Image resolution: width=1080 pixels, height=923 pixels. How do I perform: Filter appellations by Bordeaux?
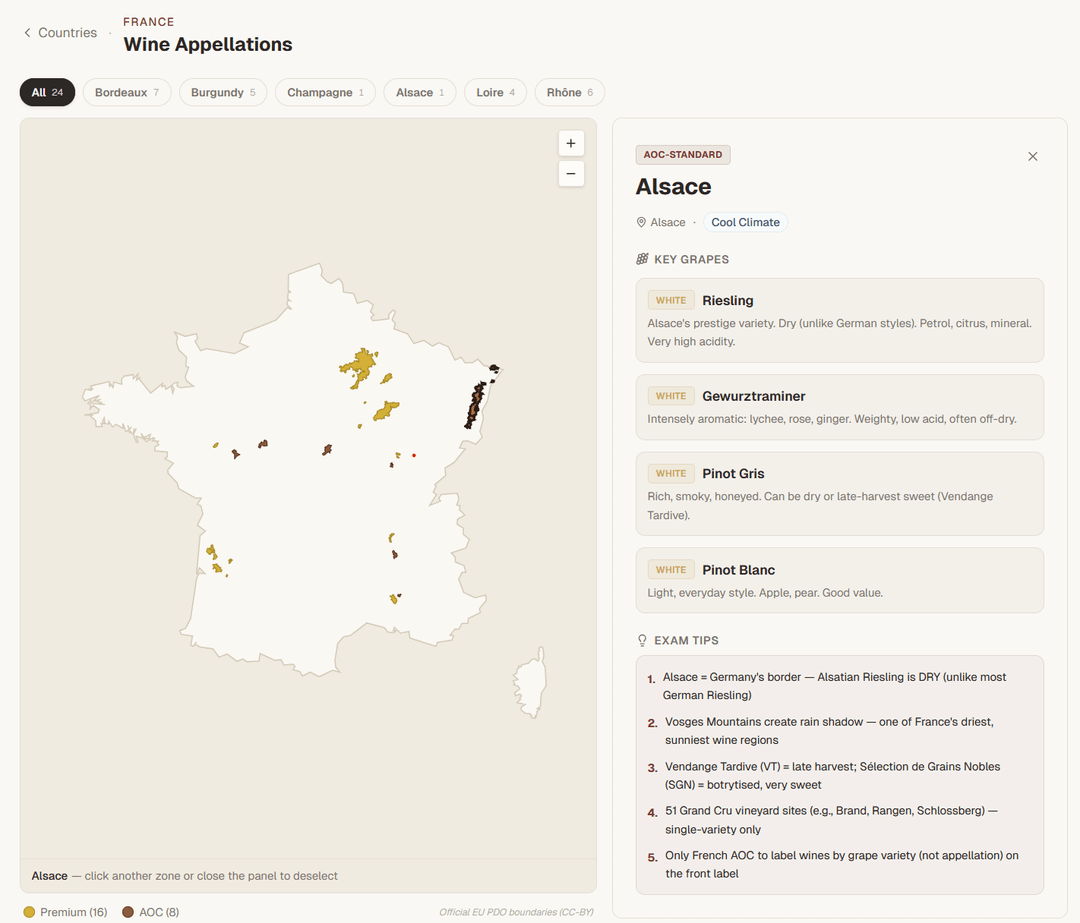click(x=127, y=92)
